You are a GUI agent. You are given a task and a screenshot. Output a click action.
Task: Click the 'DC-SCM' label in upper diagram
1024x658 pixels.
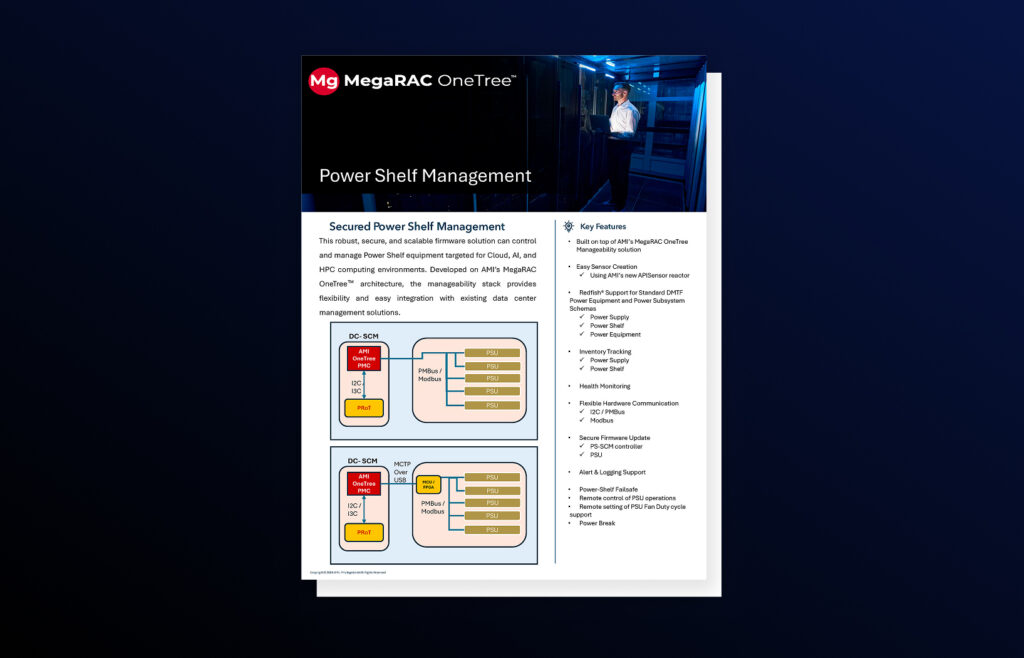[x=363, y=336]
